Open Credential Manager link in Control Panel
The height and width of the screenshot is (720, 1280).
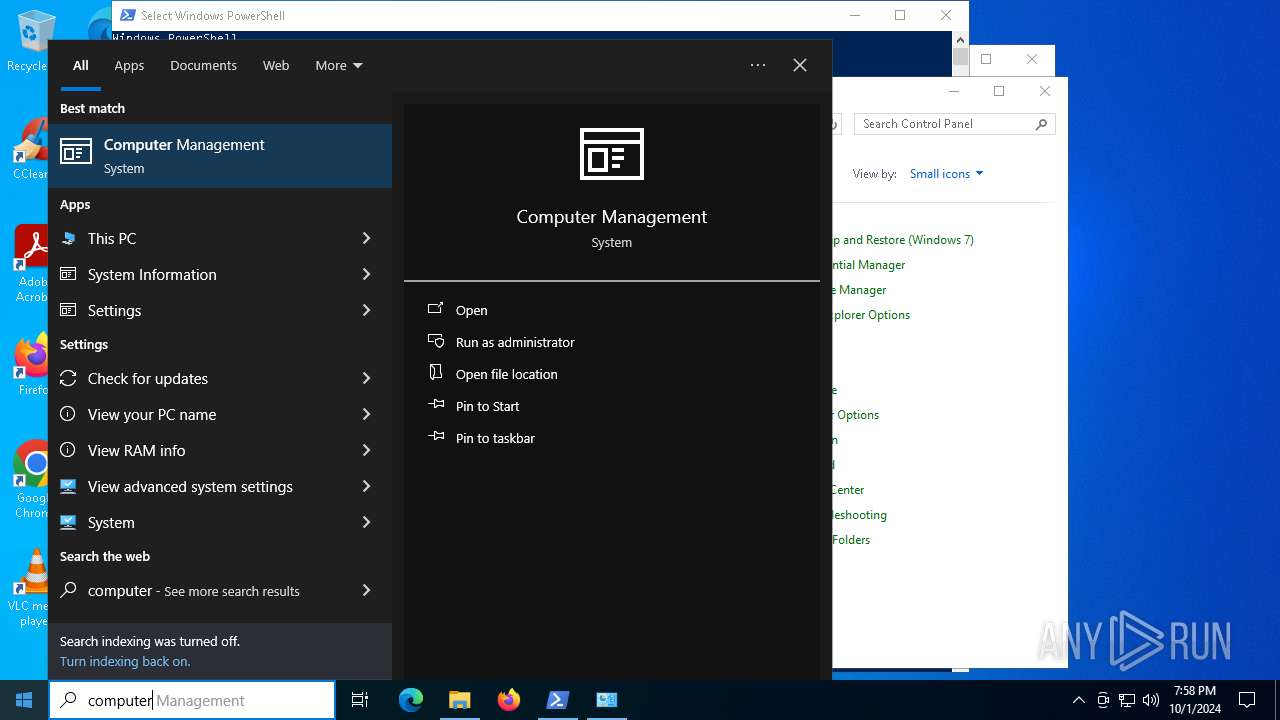[x=869, y=265]
